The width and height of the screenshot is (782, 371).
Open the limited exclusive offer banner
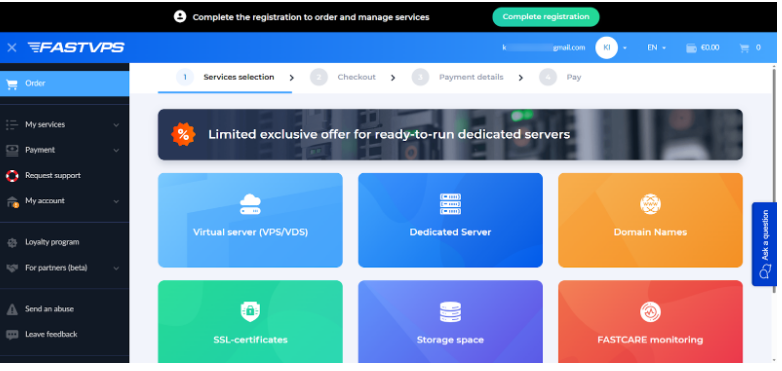(x=450, y=134)
